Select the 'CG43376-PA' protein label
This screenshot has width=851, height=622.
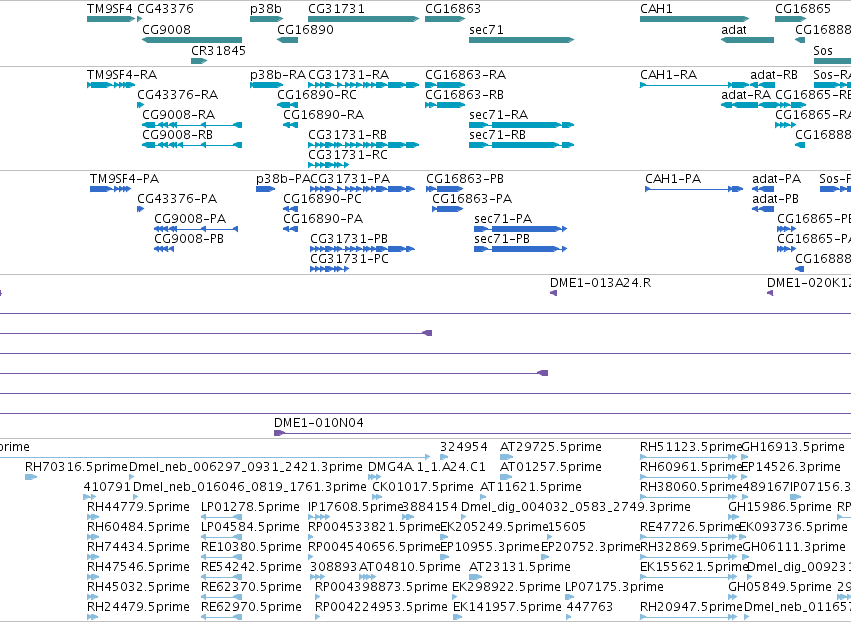[177, 199]
